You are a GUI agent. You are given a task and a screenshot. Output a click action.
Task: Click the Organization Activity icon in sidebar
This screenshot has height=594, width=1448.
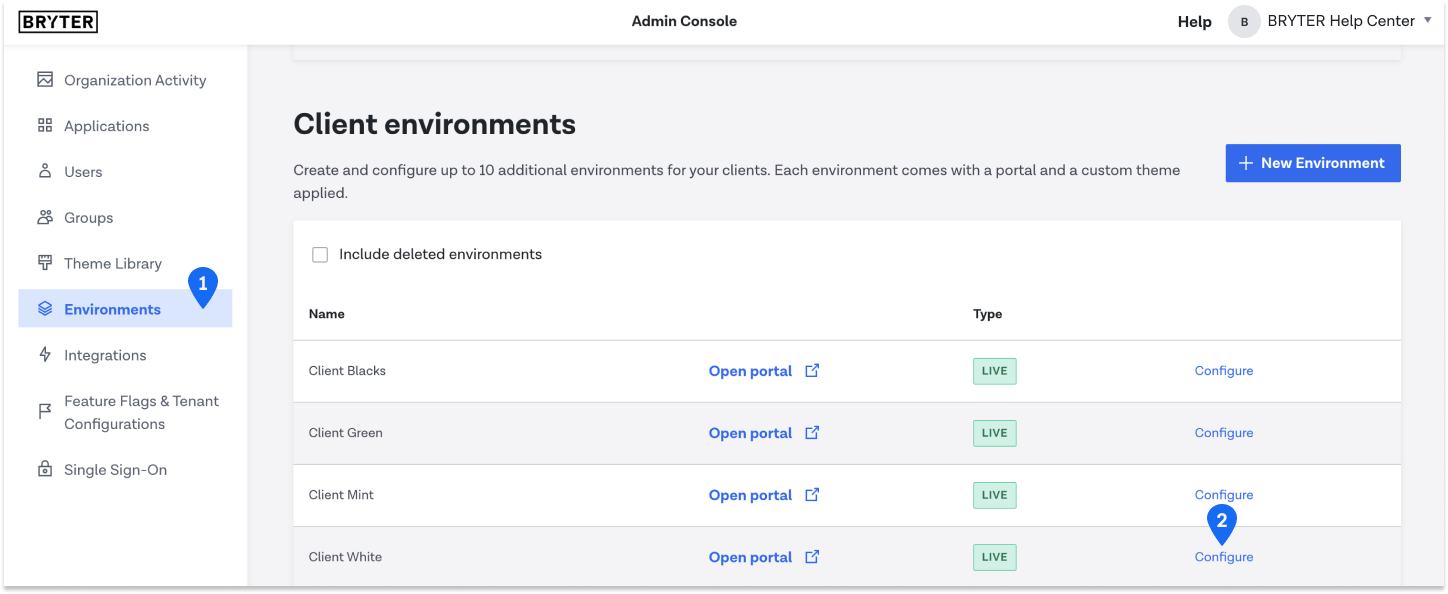(44, 79)
